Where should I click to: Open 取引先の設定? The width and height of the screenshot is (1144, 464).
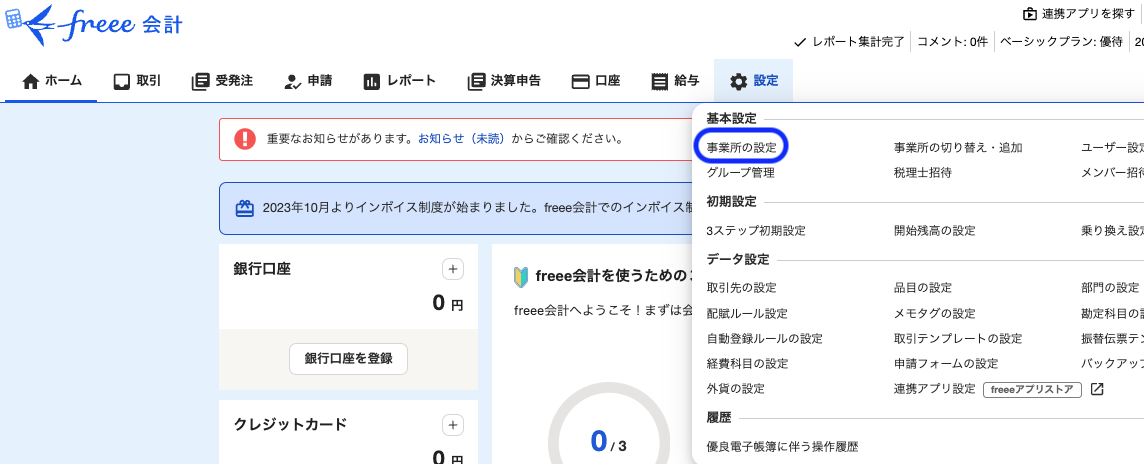[741, 287]
